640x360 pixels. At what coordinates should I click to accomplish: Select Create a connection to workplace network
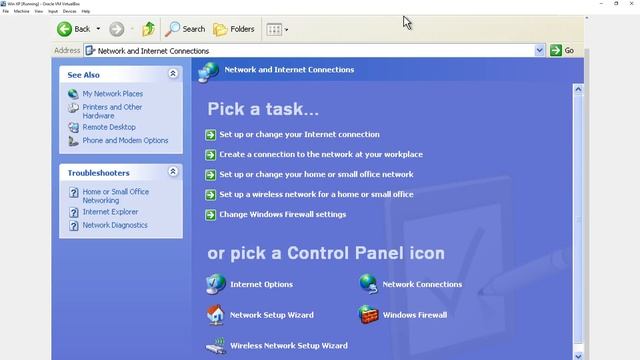(321, 154)
